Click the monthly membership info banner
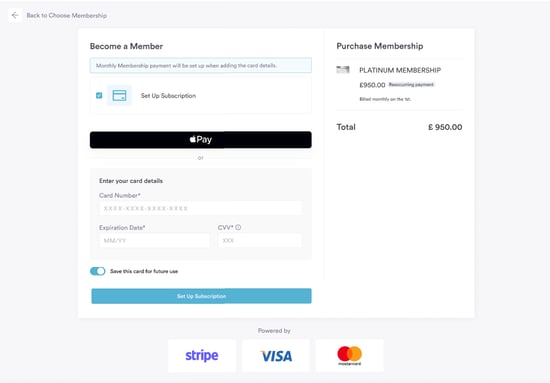 pos(201,66)
